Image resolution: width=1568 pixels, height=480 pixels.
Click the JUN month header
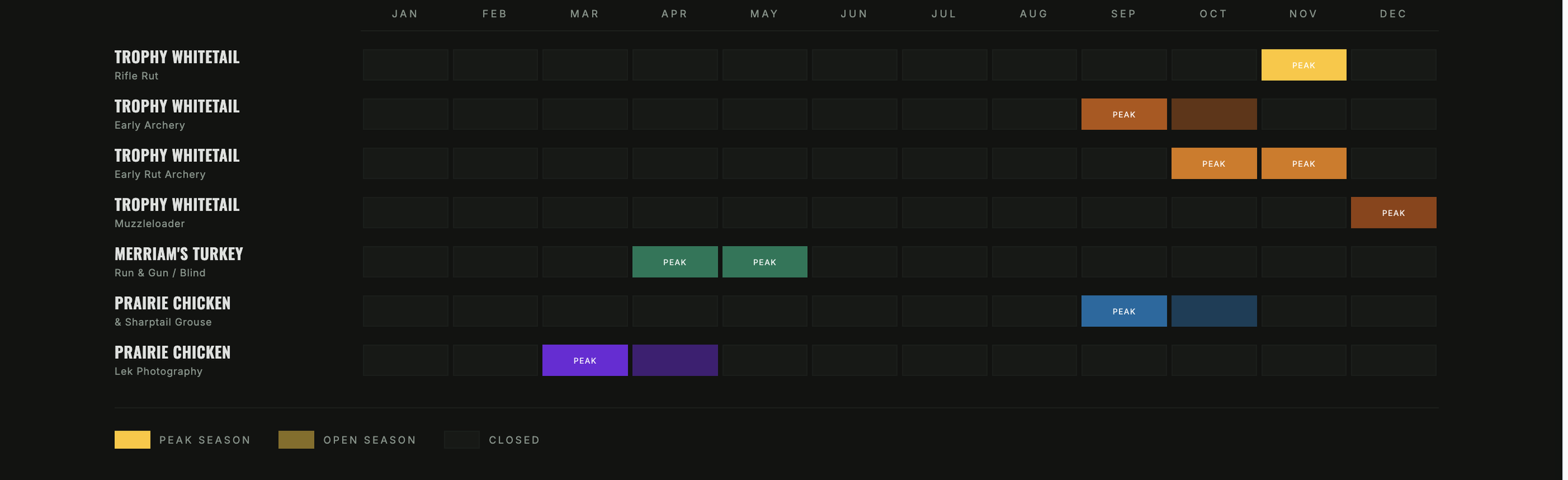point(854,14)
